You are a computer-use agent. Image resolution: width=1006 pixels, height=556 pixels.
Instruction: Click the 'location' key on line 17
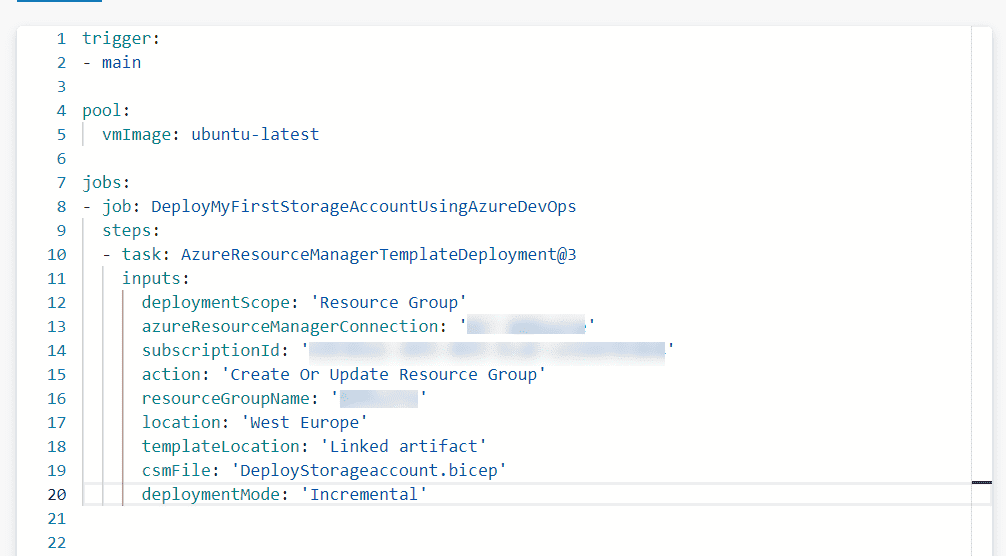(180, 423)
